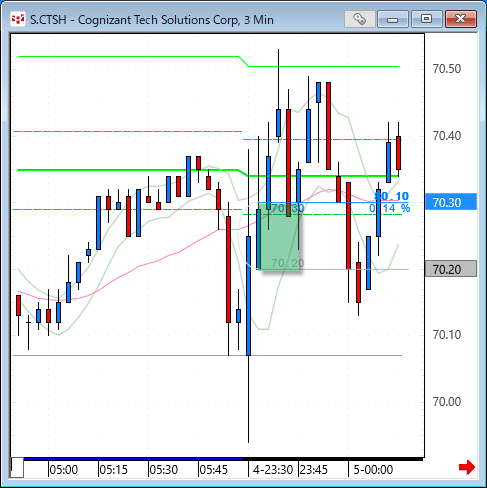Screen dimensions: 487x488
Task: Click the 70.50 price axis label
Action: click(447, 69)
